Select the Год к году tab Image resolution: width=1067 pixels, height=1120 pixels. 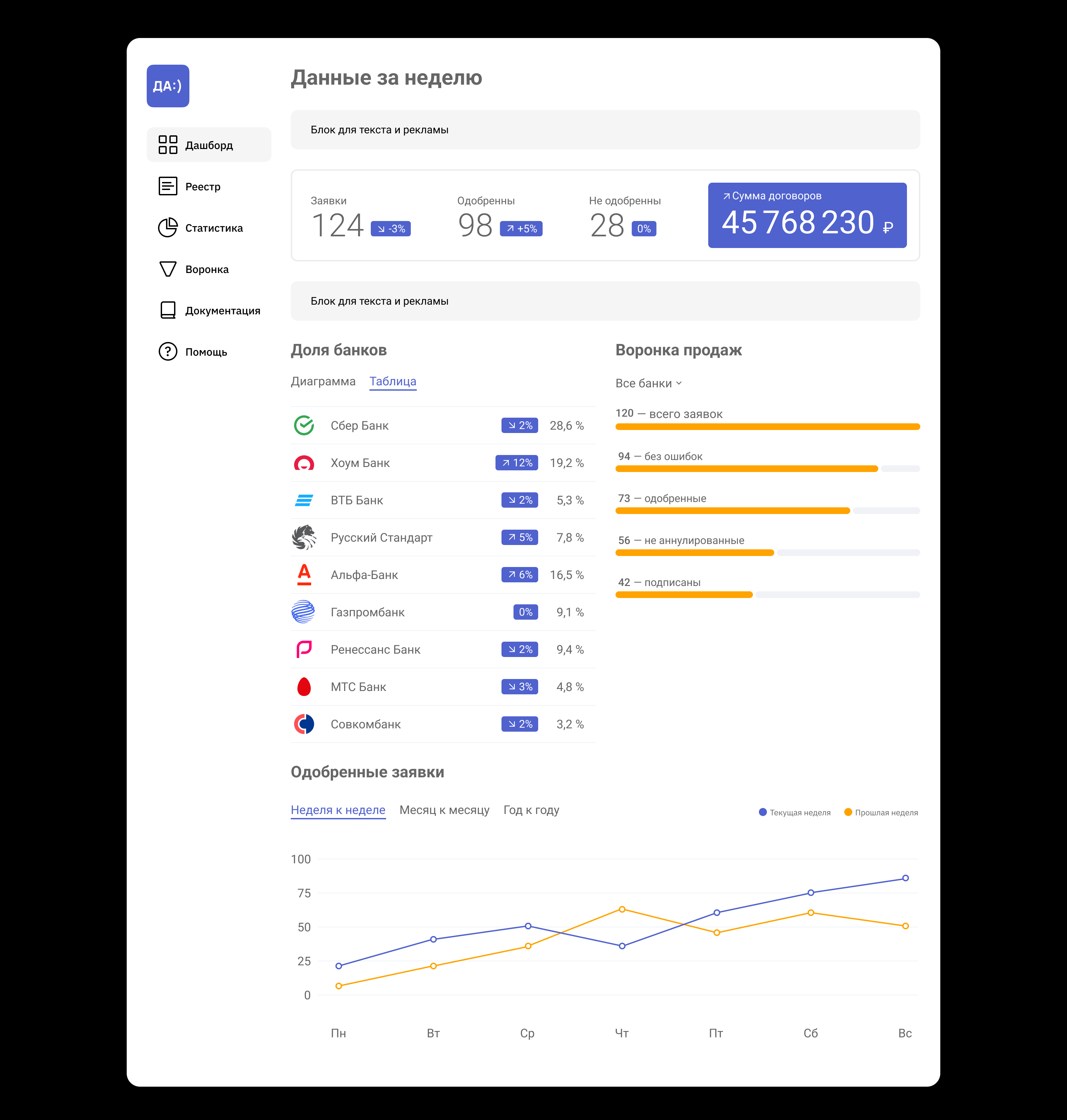[x=531, y=810]
